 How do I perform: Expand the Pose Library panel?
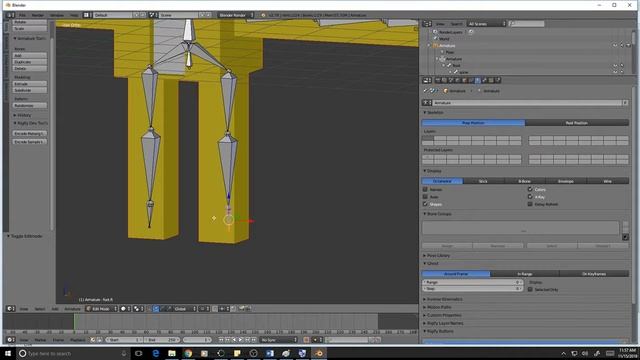click(437, 256)
